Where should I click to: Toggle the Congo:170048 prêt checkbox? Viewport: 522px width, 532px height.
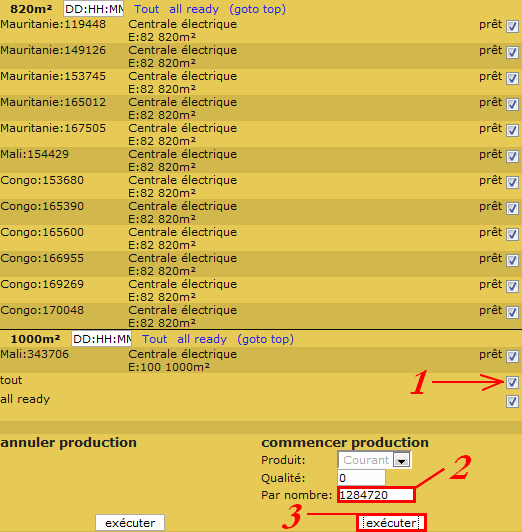(x=512, y=312)
